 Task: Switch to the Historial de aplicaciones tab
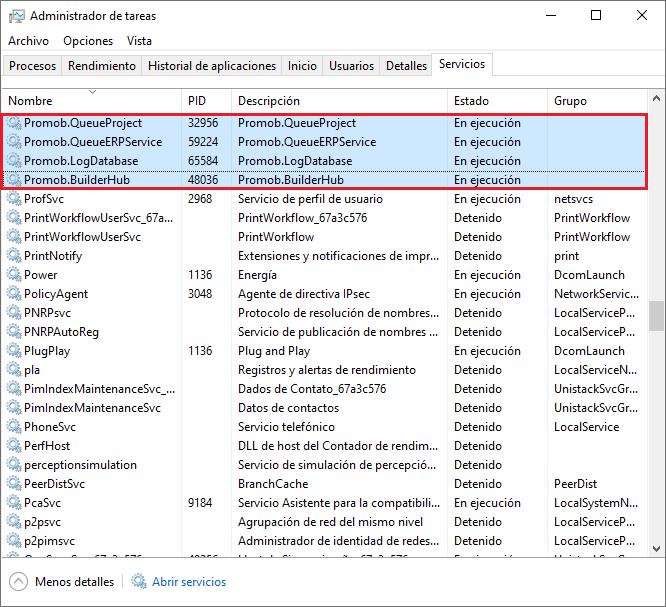[212, 66]
